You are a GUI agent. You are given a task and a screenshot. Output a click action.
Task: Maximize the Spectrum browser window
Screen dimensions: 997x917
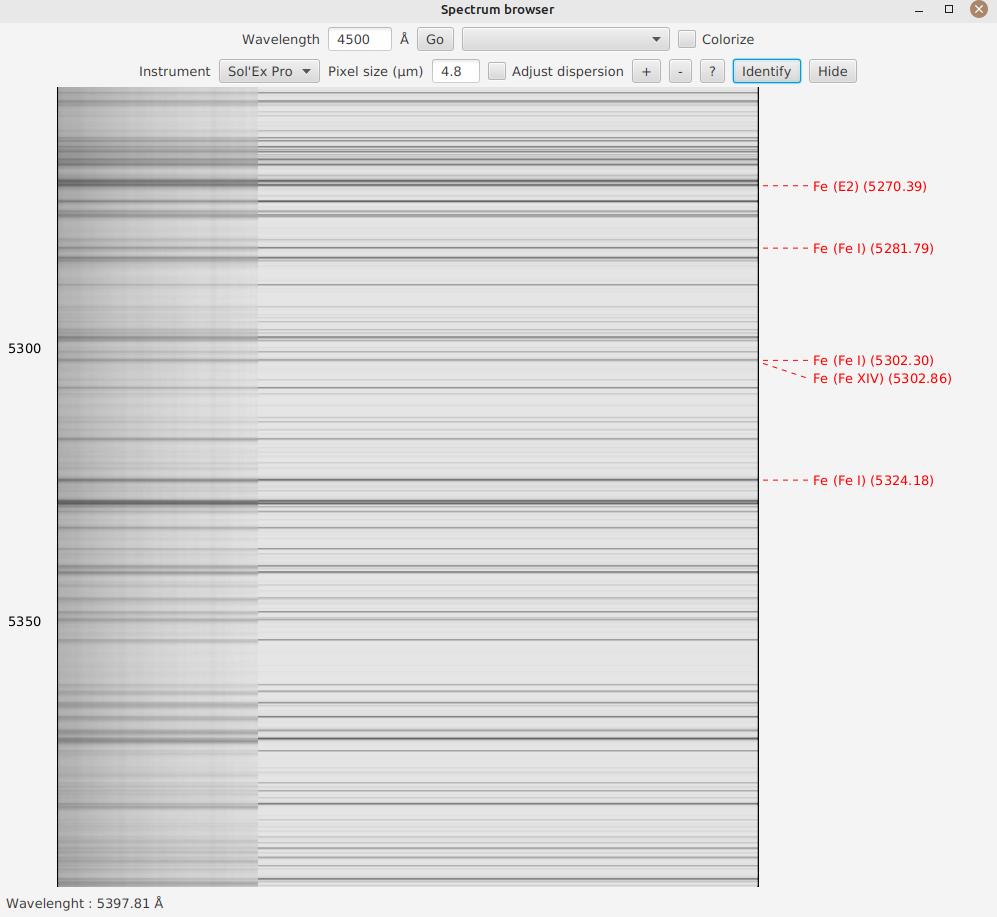pos(949,10)
